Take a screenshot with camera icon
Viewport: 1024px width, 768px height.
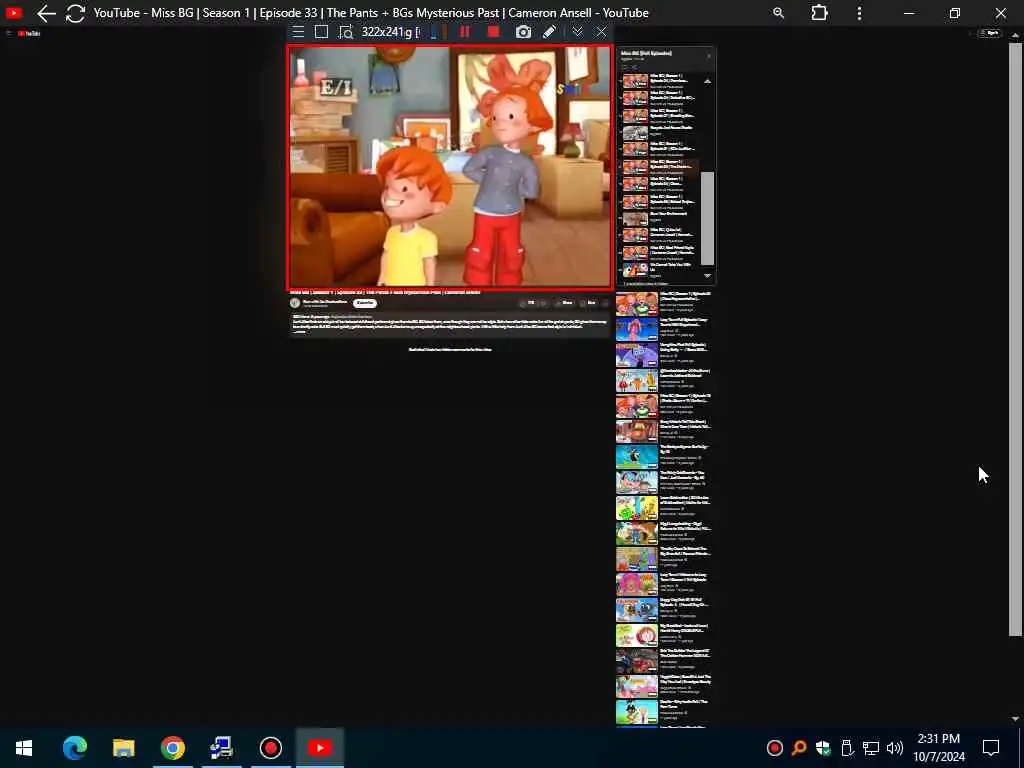point(523,32)
